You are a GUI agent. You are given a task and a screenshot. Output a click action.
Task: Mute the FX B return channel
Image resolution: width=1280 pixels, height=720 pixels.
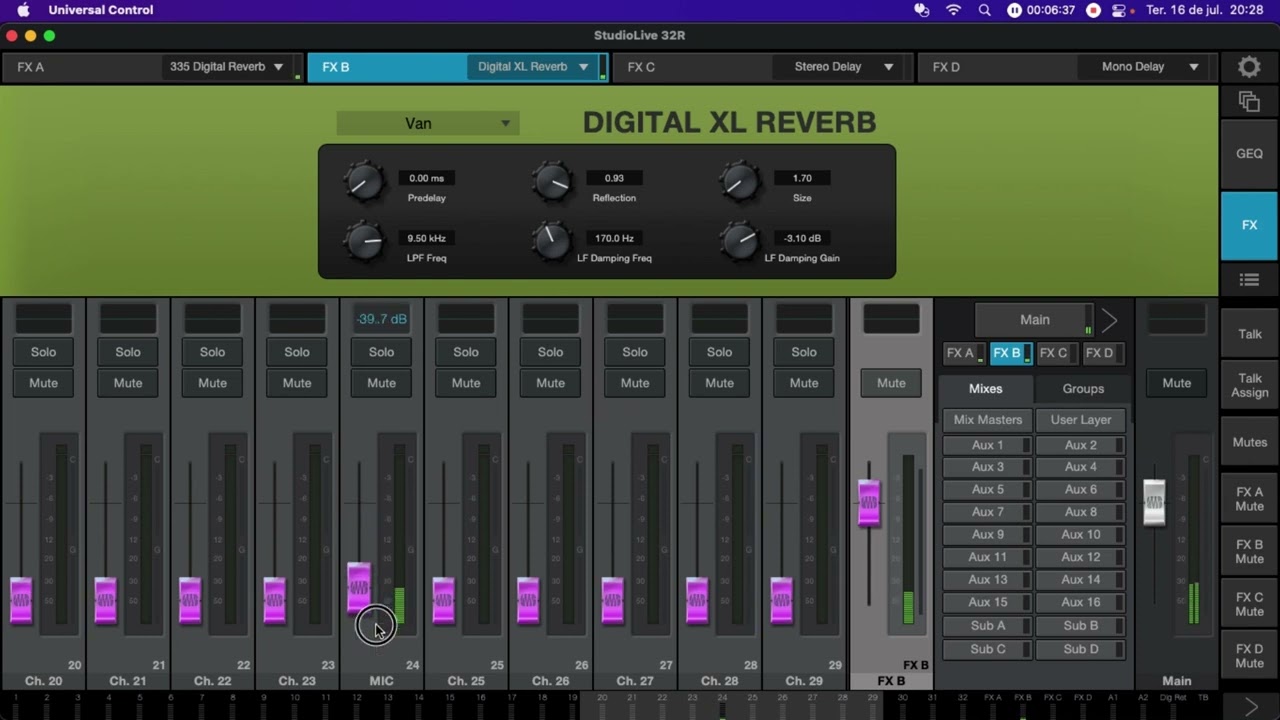891,383
